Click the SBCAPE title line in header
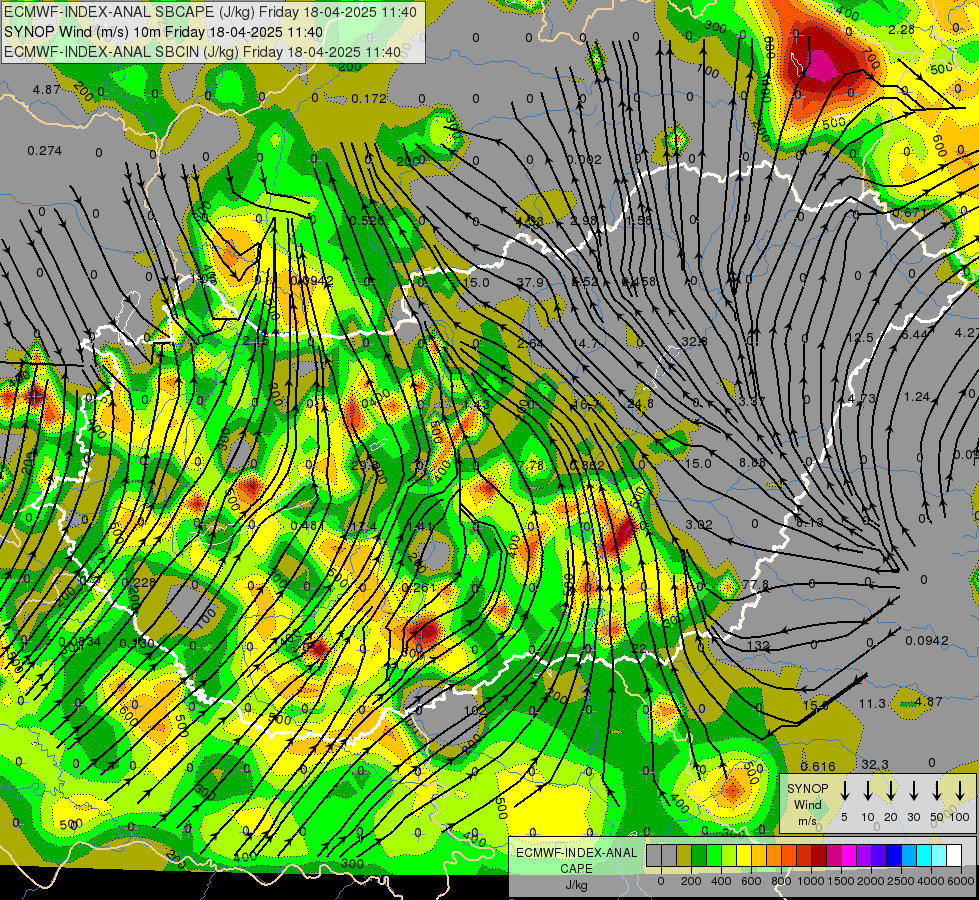Viewport: 979px width, 900px height. (x=210, y=12)
